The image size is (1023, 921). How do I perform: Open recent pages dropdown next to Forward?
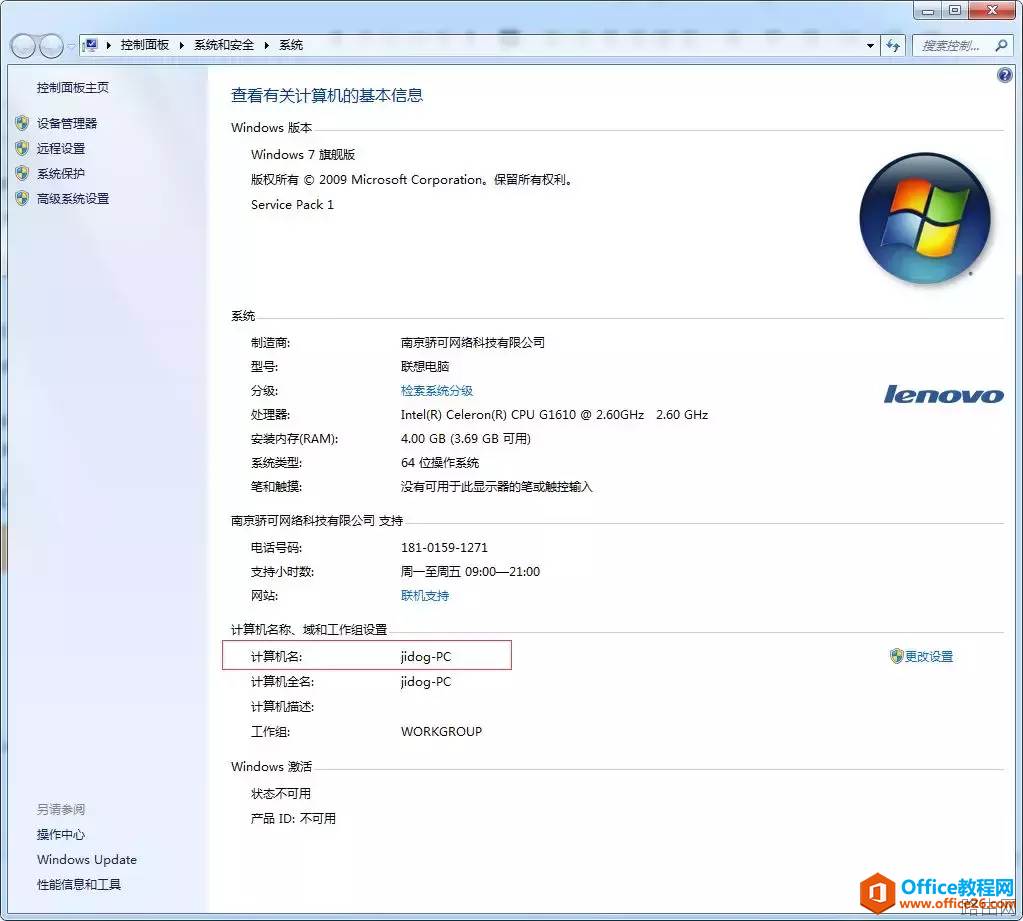tap(70, 46)
